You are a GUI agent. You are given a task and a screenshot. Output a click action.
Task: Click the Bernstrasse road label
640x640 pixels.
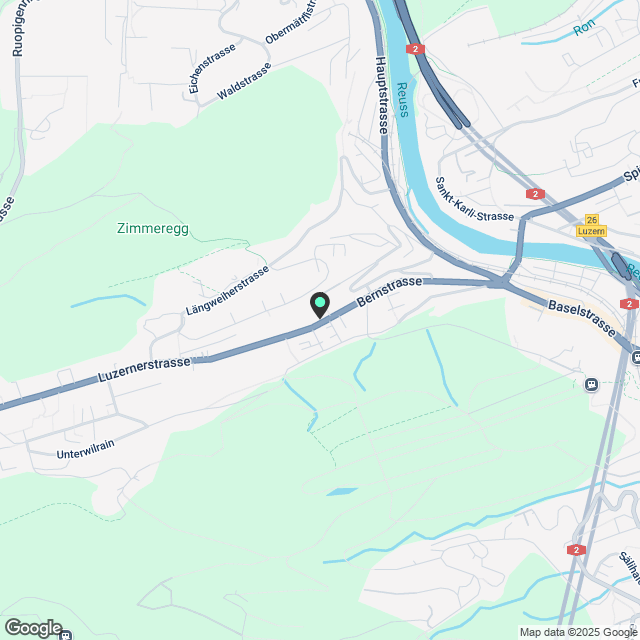coord(389,291)
